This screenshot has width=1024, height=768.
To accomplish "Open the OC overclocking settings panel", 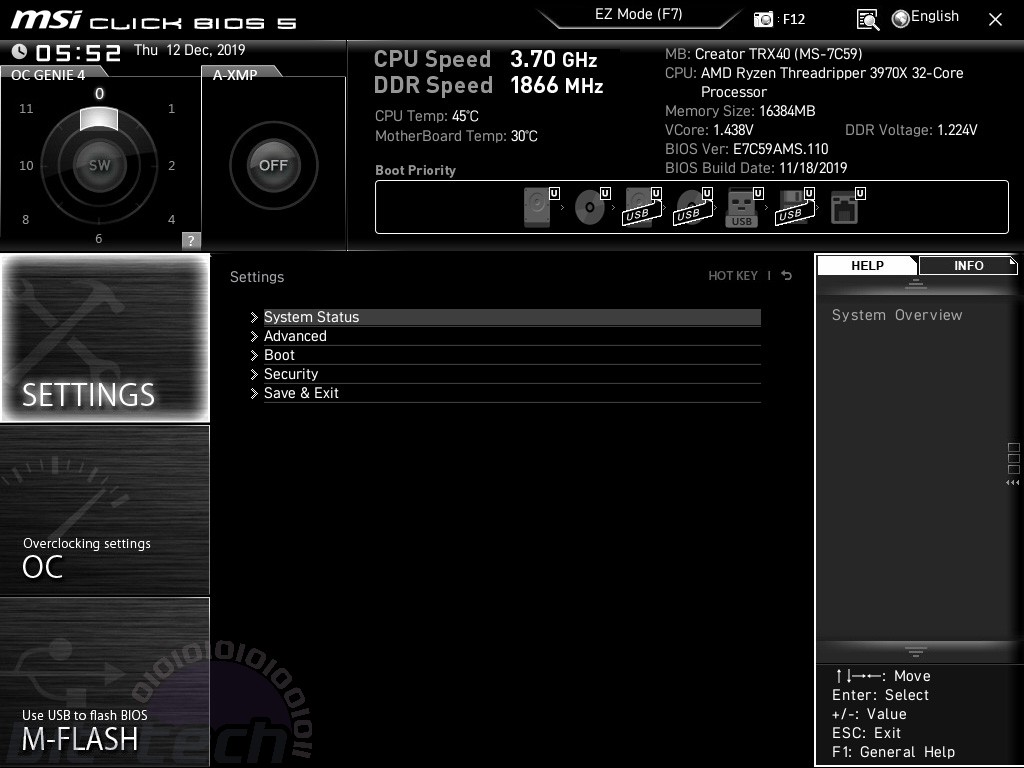I will click(105, 510).
